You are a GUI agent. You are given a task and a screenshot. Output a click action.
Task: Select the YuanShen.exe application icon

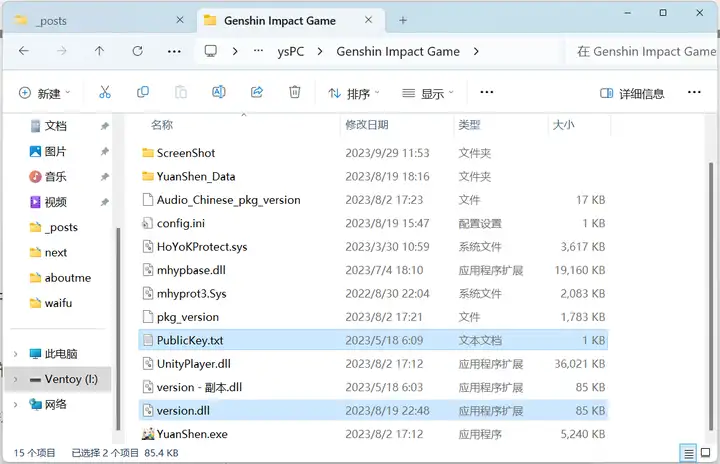coord(148,434)
